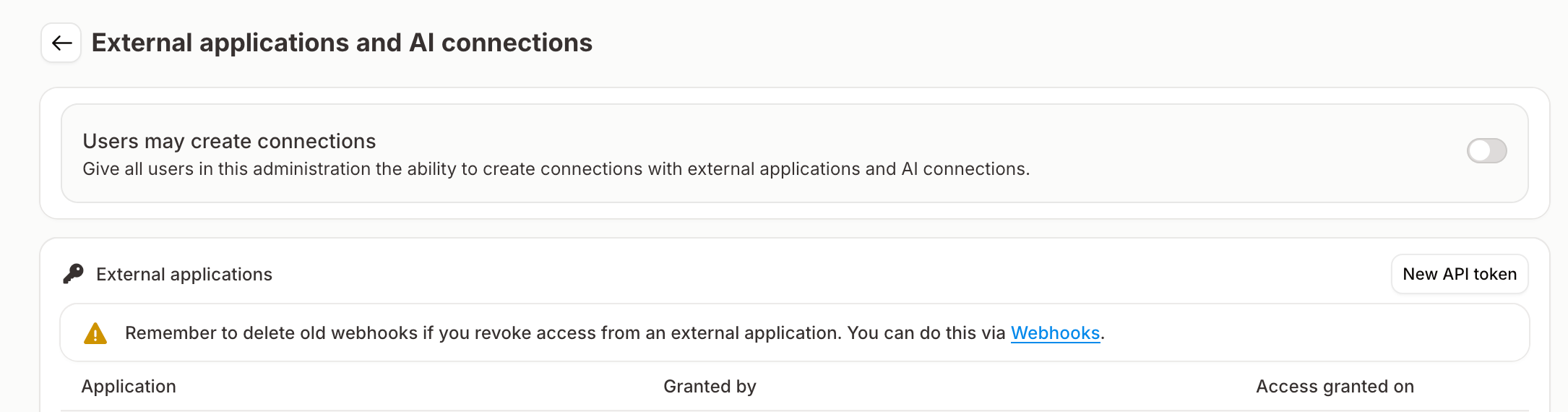Click the New API token button
The height and width of the screenshot is (412, 1568).
[1459, 274]
